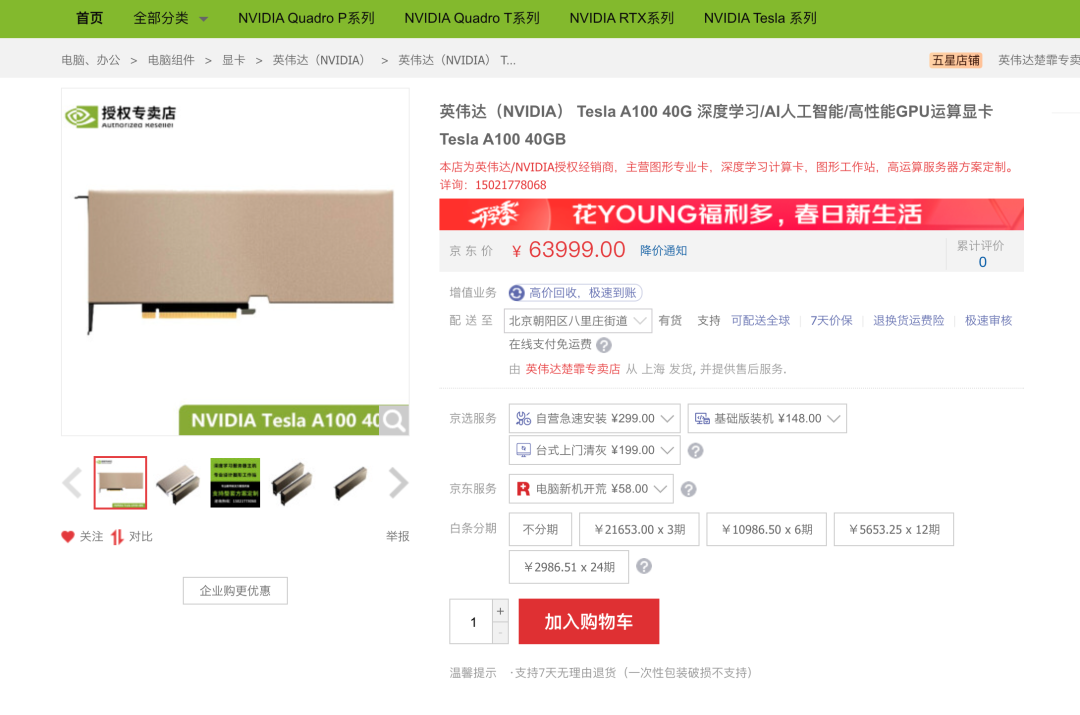Viewport: 1080px width, 715px height.
Task: Click the heart 关注 favorite icon
Action: tap(68, 537)
